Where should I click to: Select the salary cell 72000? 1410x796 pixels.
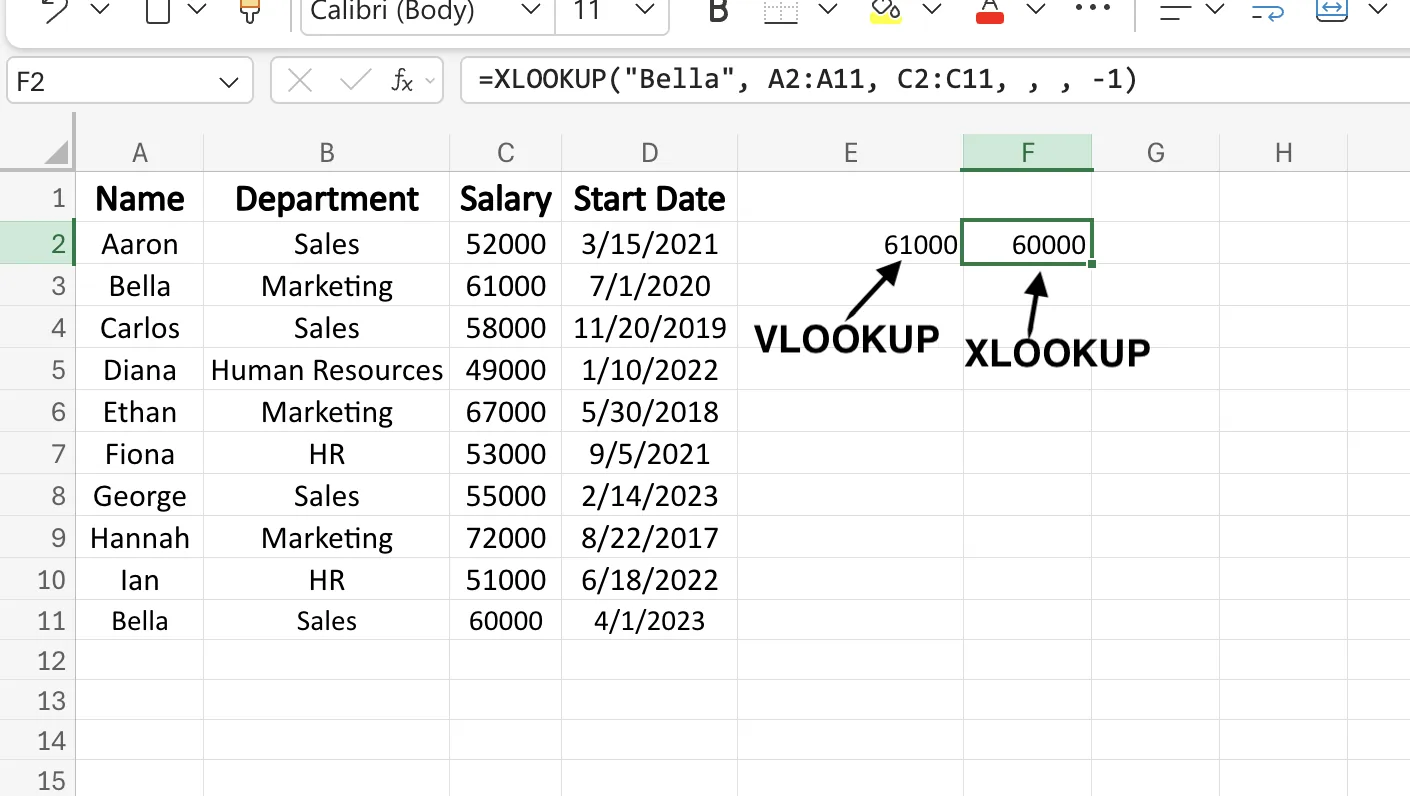tap(506, 538)
